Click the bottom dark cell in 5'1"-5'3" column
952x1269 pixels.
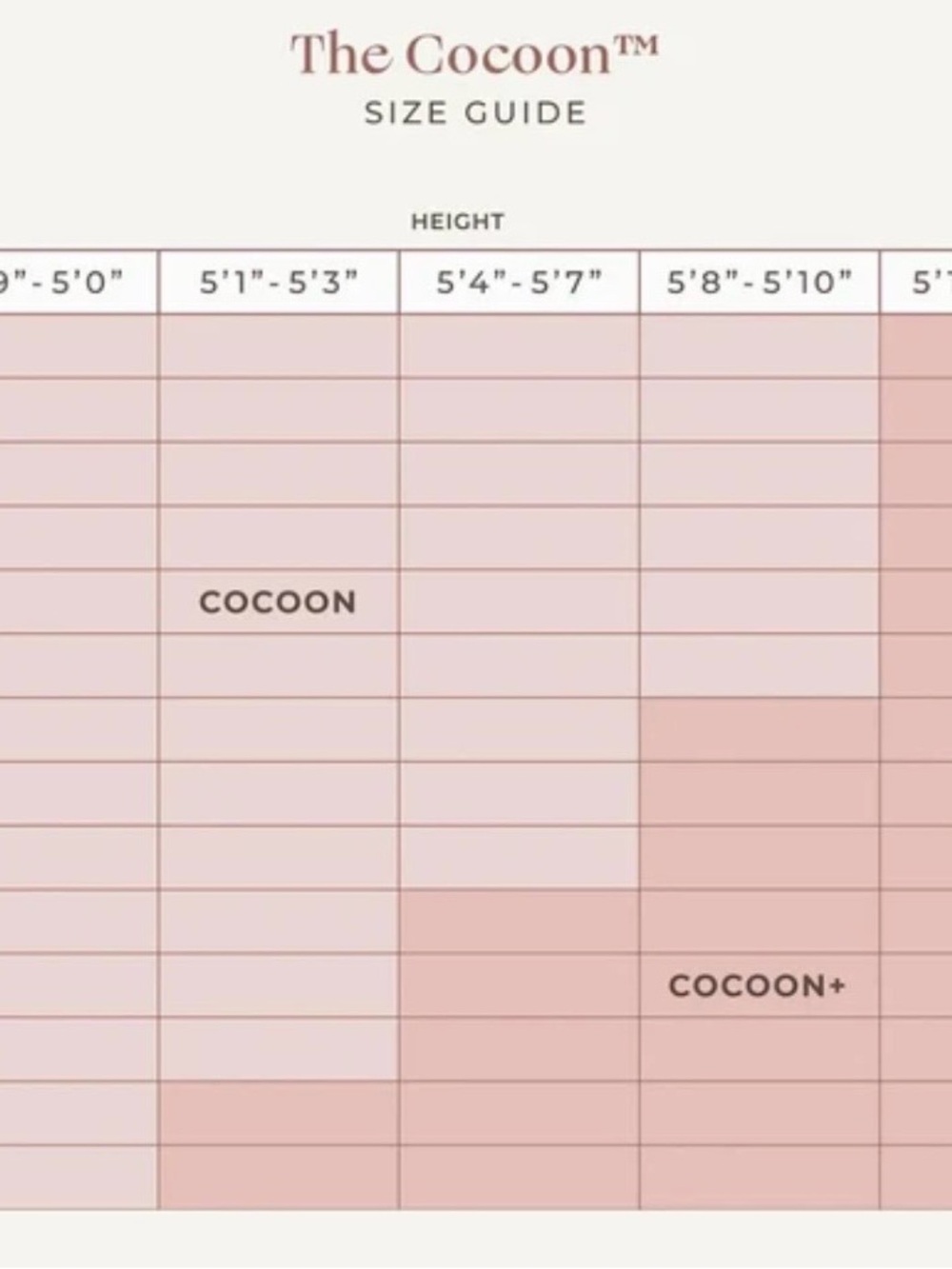click(279, 1178)
